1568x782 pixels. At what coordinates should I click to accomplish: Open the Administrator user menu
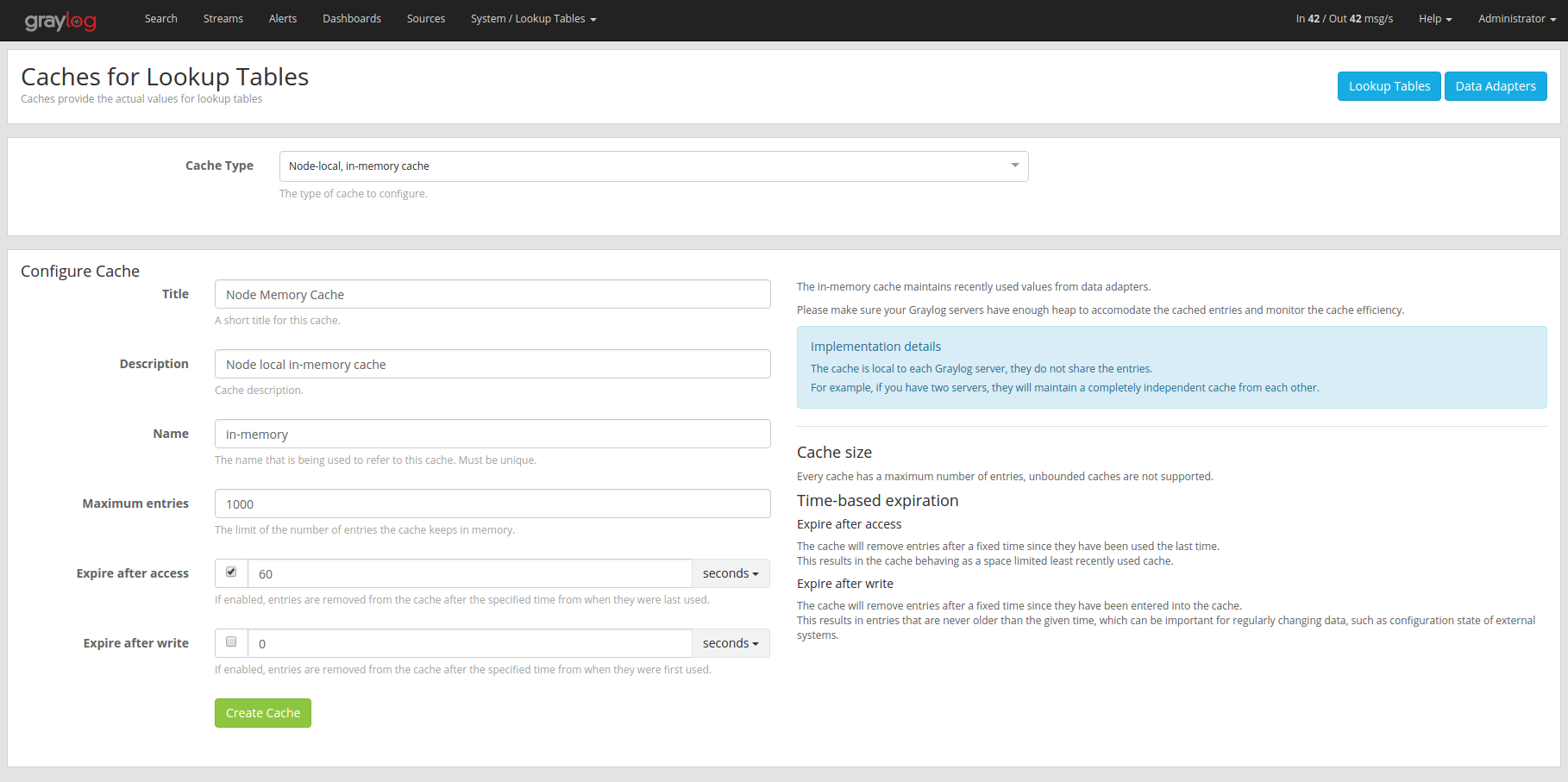(x=1516, y=19)
